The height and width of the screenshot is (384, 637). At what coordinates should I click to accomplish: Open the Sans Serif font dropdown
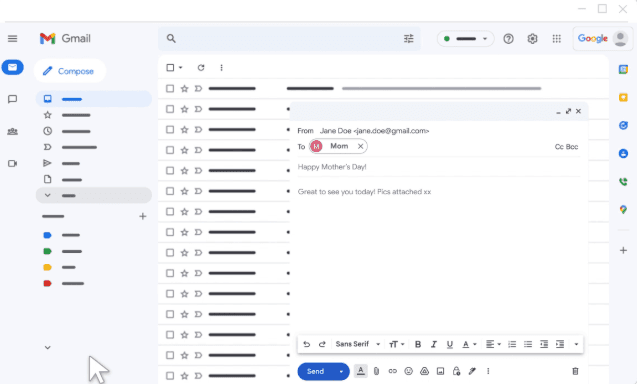358,344
